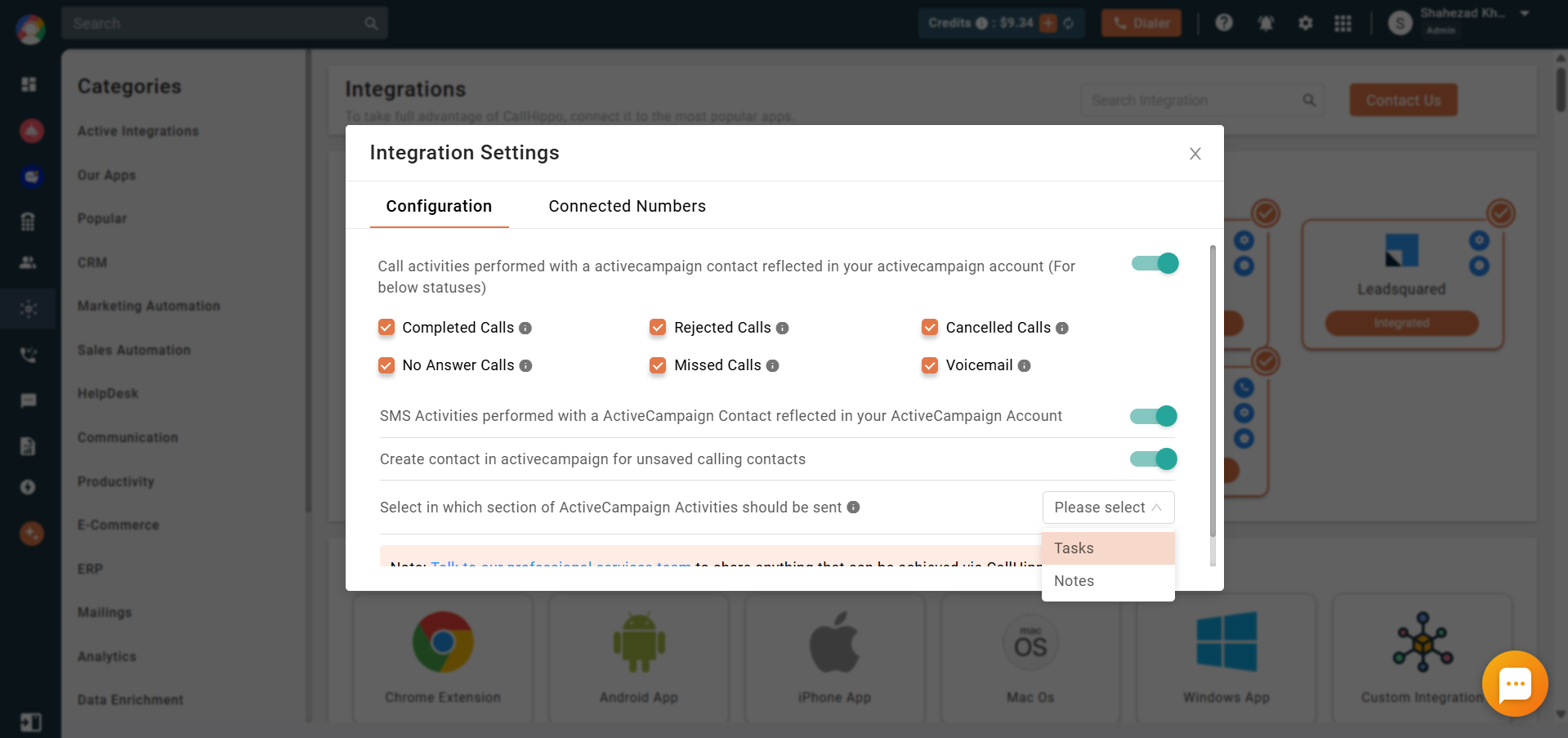Click the CallHippo logo
This screenshot has height=738, width=1568.
30,29
